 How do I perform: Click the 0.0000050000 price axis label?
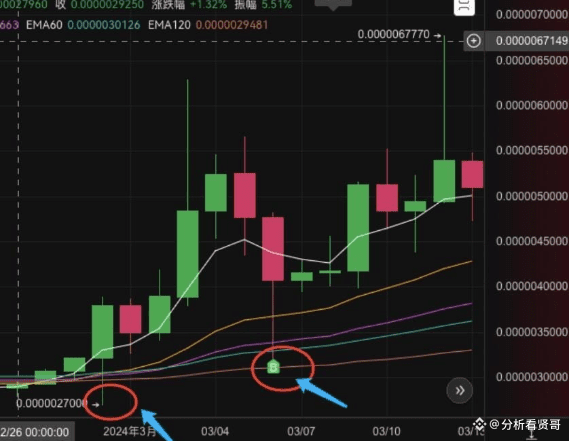(x=531, y=196)
